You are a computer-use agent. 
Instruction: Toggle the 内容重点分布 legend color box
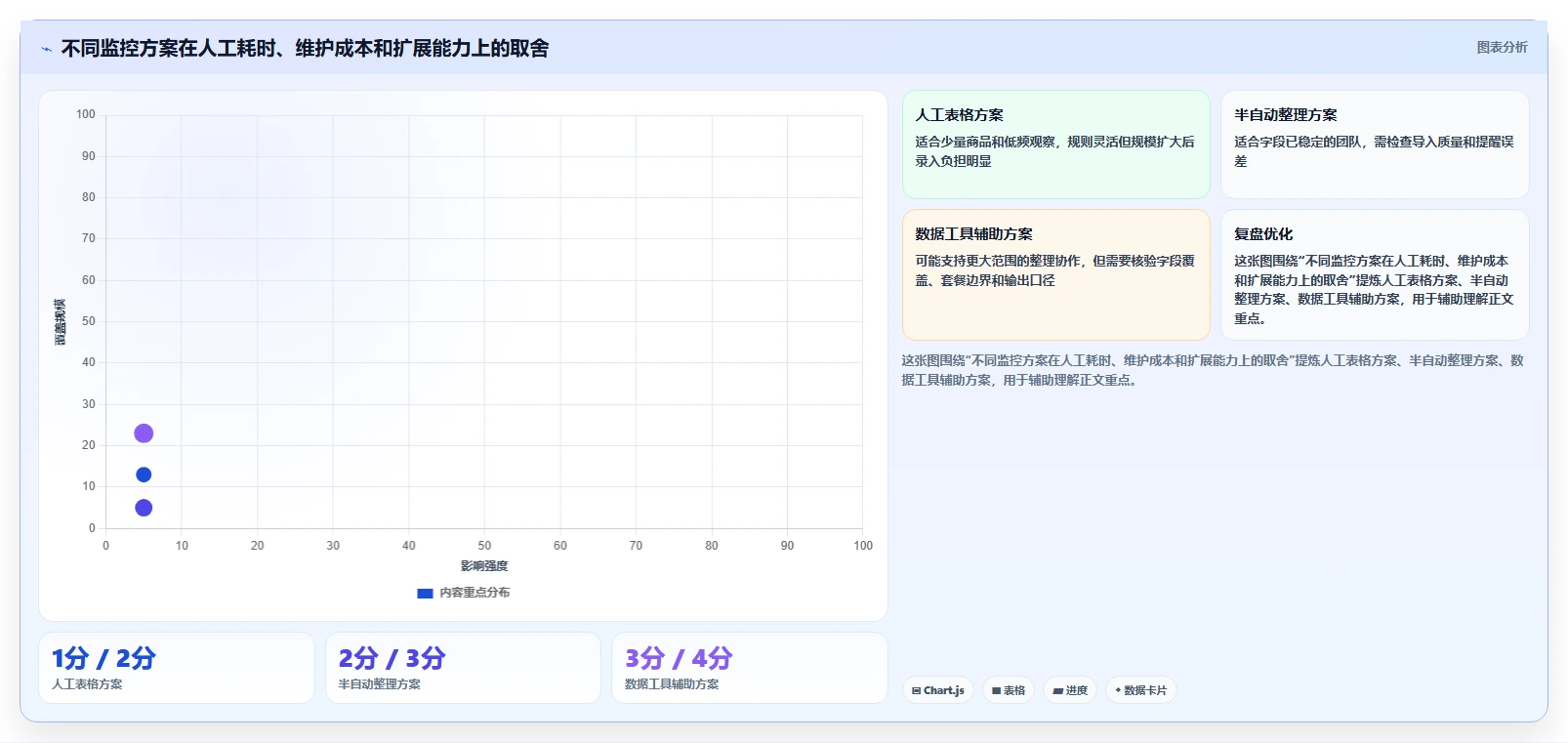click(x=425, y=593)
